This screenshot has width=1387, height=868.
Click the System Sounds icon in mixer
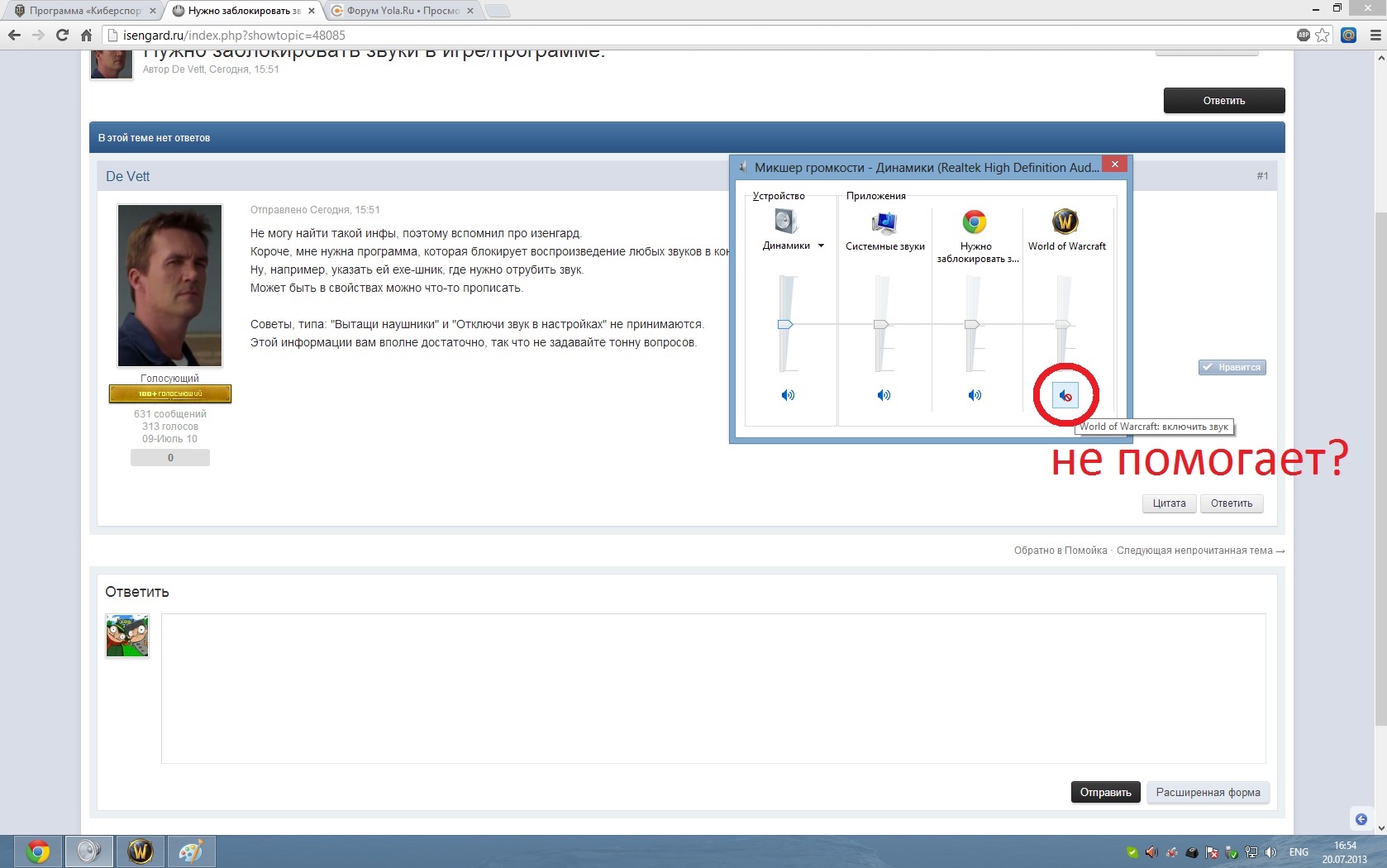tap(884, 222)
